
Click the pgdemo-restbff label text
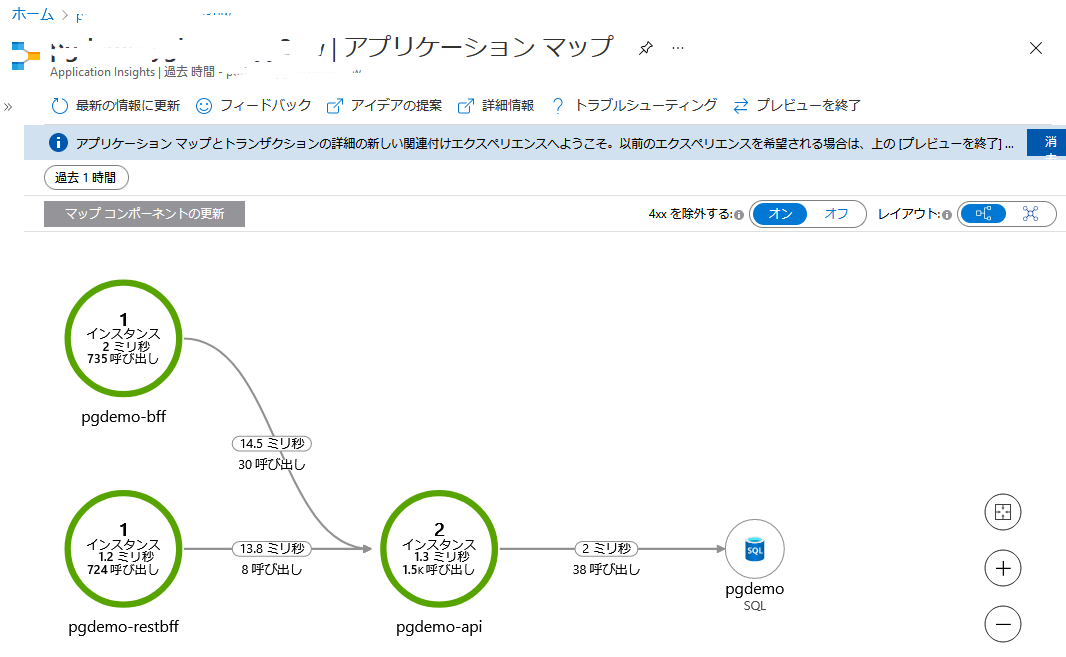[x=123, y=626]
